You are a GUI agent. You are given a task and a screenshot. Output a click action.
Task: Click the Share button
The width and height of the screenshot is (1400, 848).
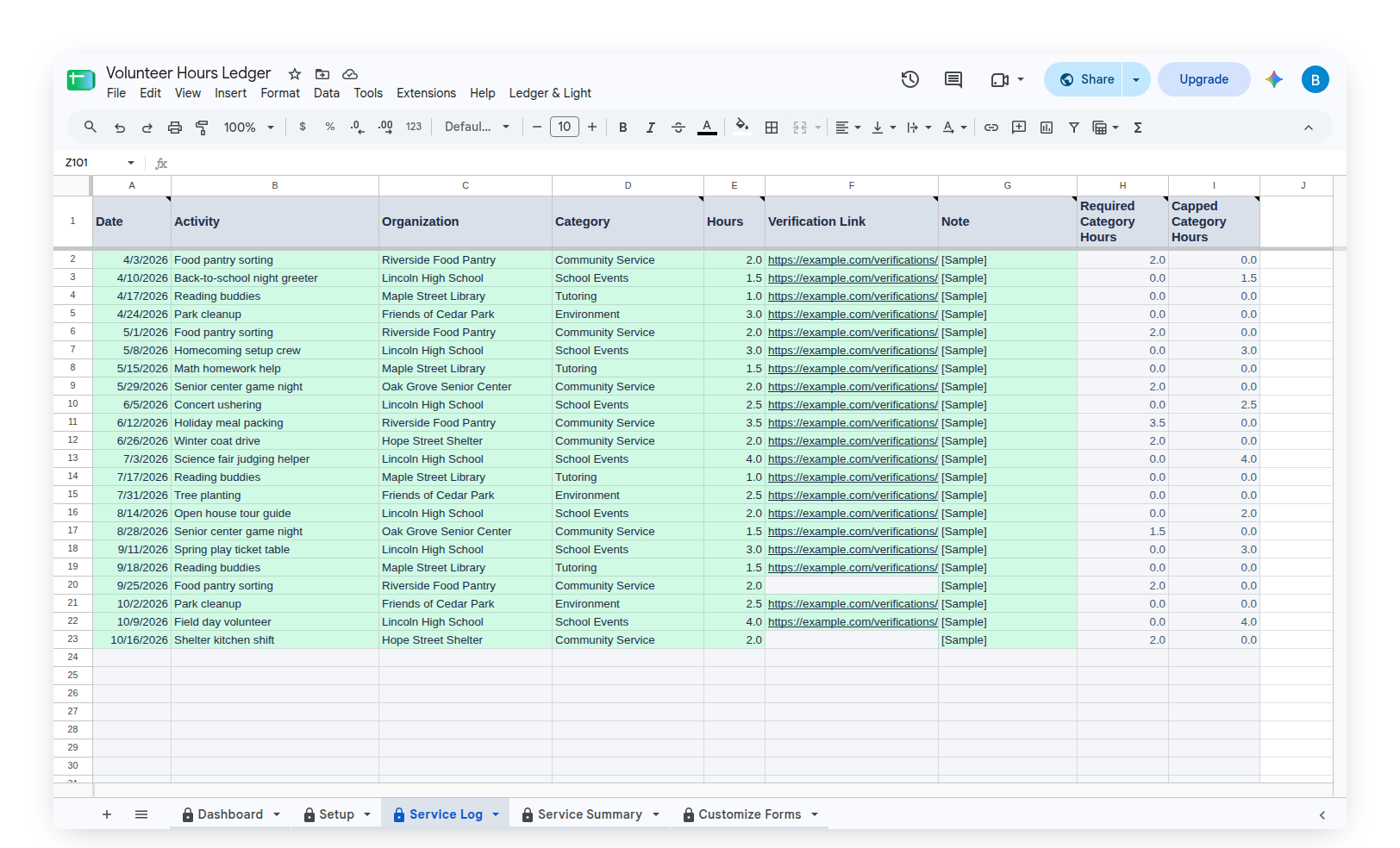pyautogui.click(x=1084, y=79)
